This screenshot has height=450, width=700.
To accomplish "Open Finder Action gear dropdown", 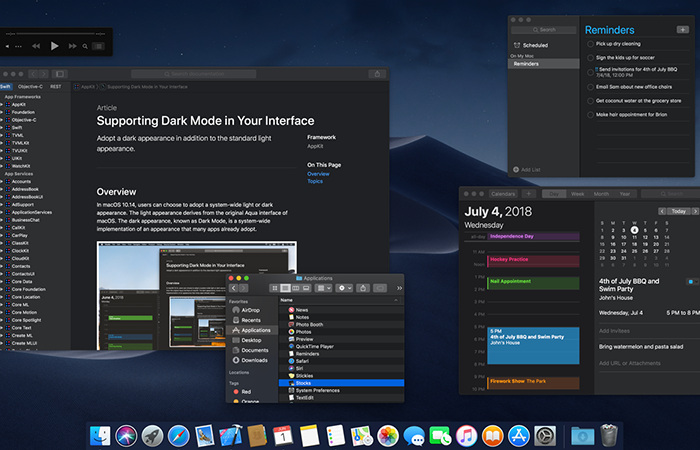I will 344,288.
